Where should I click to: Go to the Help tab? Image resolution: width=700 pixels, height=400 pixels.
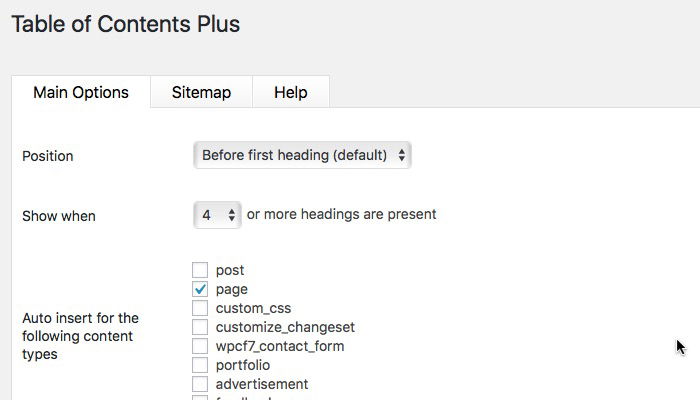(x=290, y=93)
